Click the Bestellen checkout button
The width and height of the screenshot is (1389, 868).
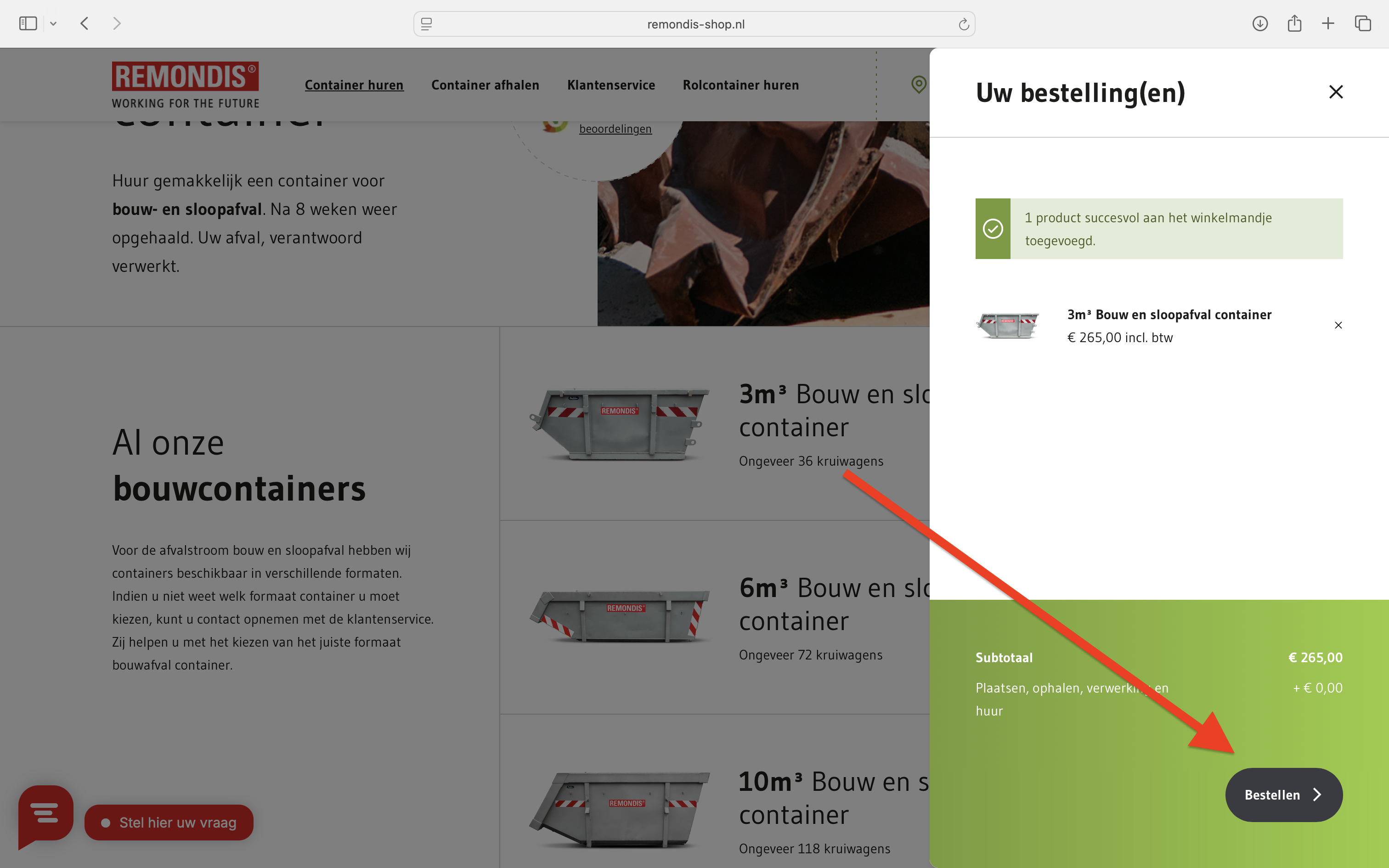point(1283,795)
